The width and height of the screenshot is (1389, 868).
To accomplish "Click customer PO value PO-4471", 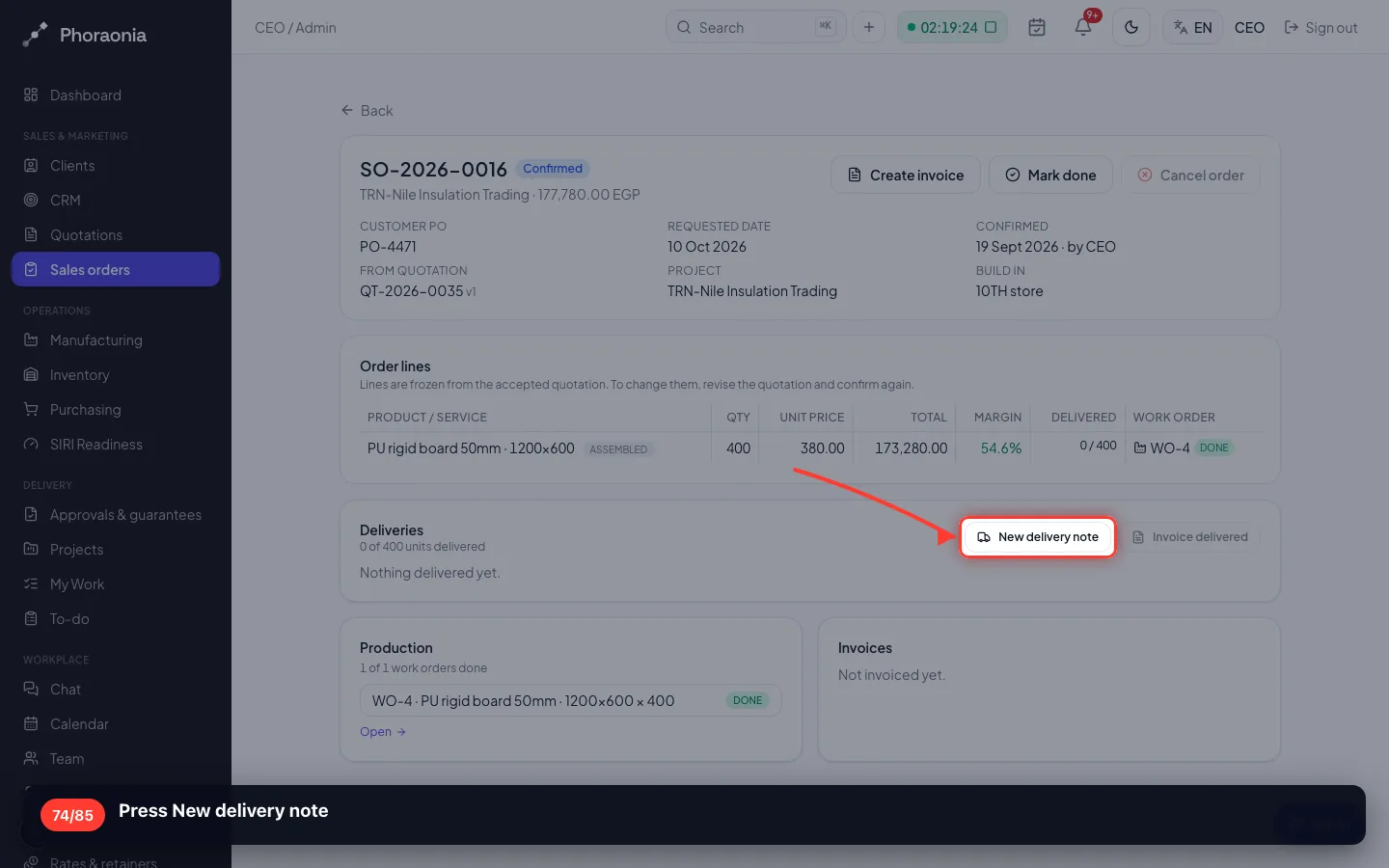I will (x=388, y=247).
